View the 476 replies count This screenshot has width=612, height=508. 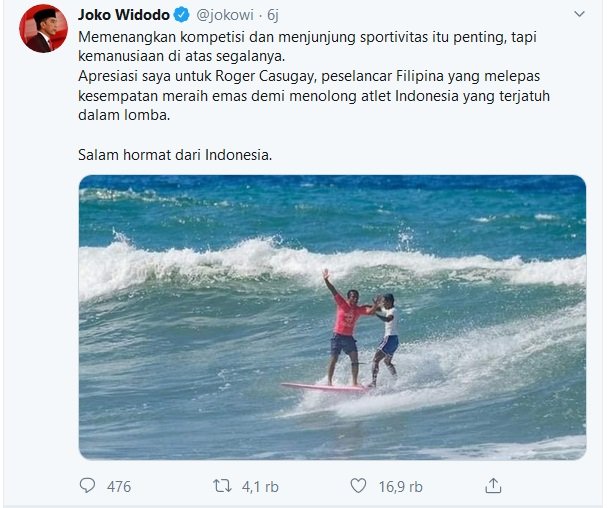point(119,487)
